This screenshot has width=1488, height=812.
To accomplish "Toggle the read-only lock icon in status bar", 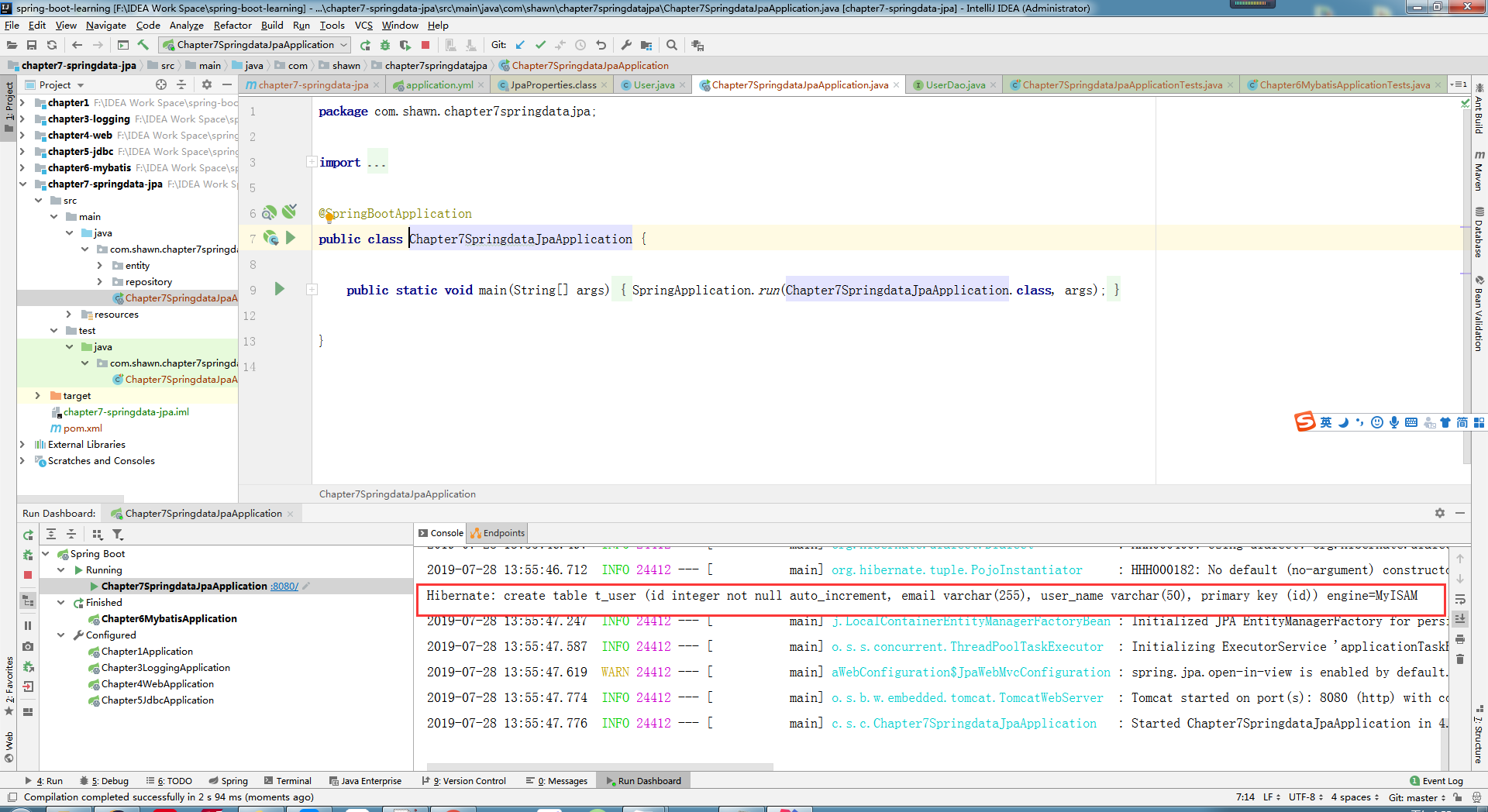I will (x=1458, y=797).
